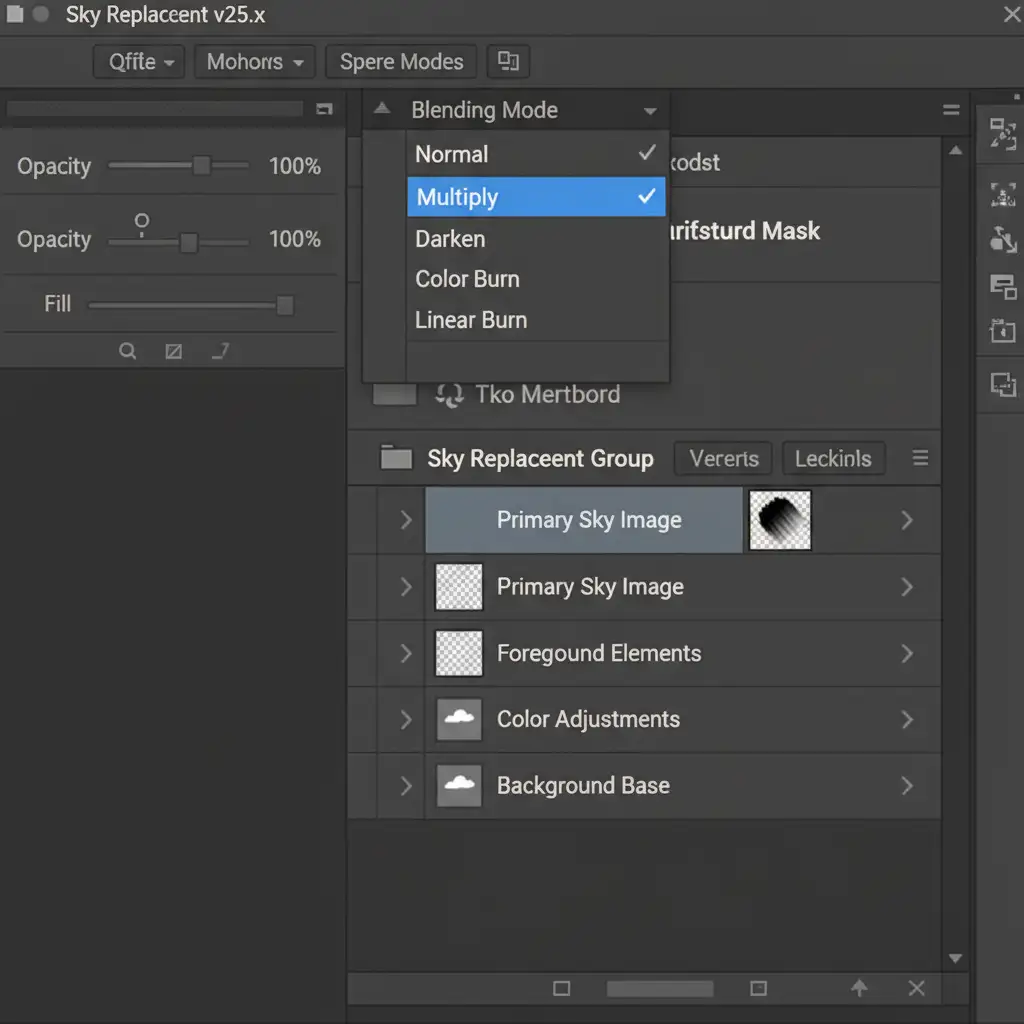Image resolution: width=1024 pixels, height=1024 pixels.
Task: Click the up arrow icon in bottom bar
Action: 859,988
